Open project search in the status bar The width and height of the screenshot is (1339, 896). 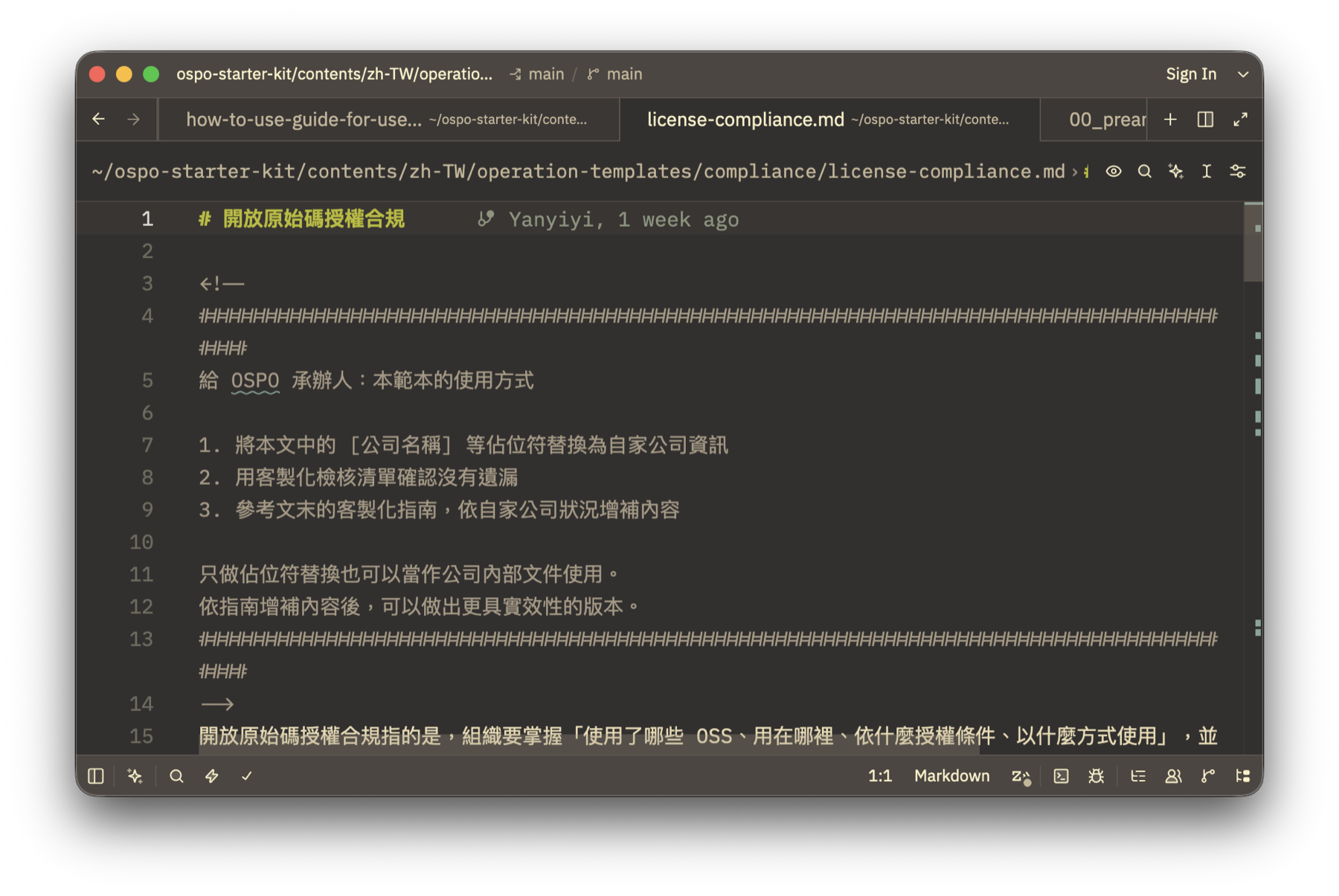coord(176,776)
